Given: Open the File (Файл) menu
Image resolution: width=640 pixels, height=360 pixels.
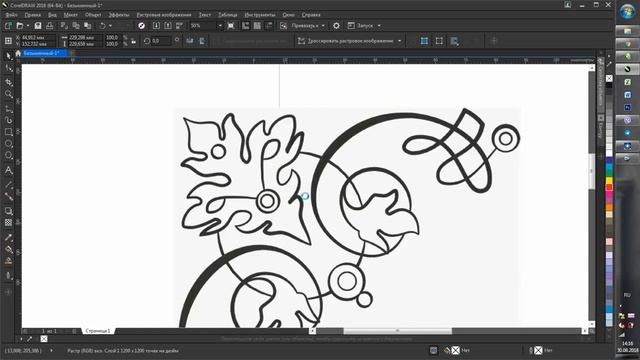Looking at the screenshot, I should [11, 15].
